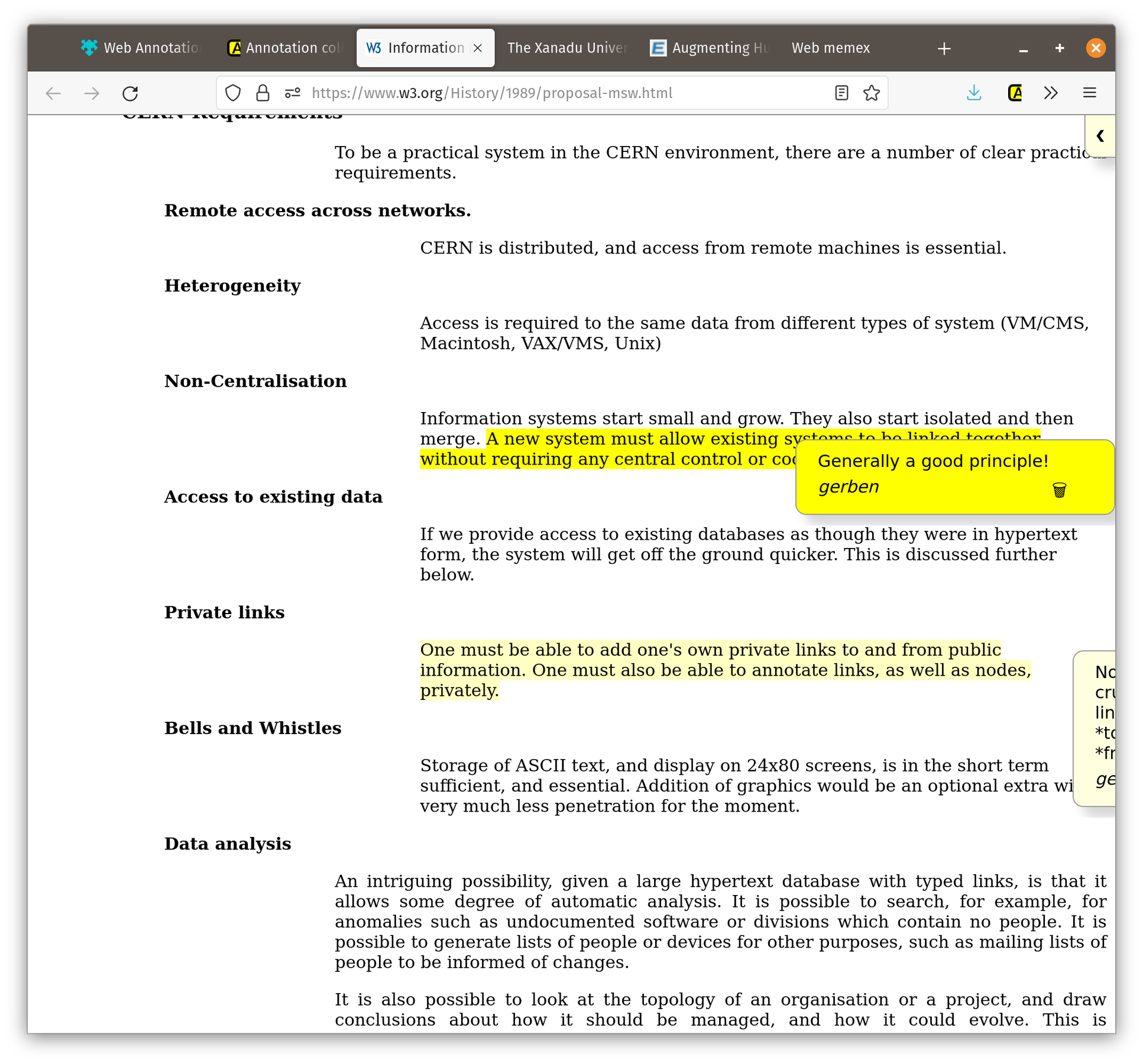The height and width of the screenshot is (1064, 1143).
Task: Maximize the browser window
Action: (x=1059, y=48)
